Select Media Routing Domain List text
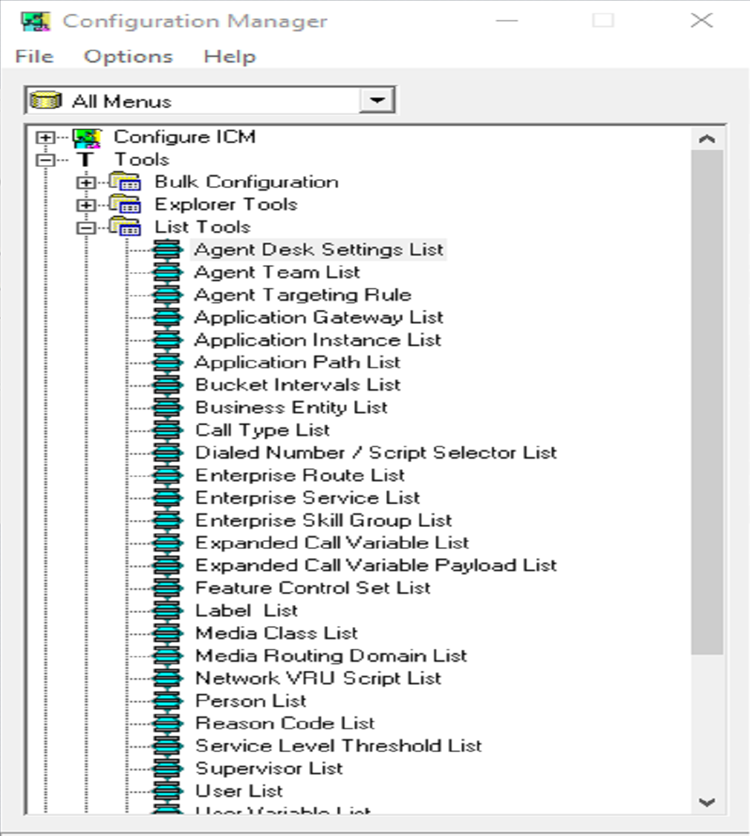Viewport: 750px width, 836px height. click(x=331, y=656)
